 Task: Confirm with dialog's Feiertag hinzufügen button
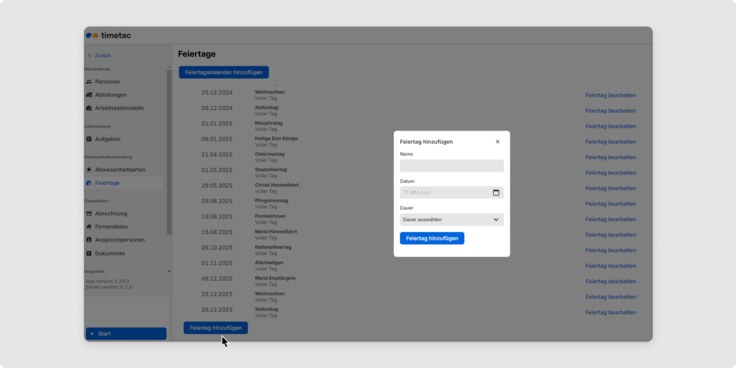coord(432,238)
